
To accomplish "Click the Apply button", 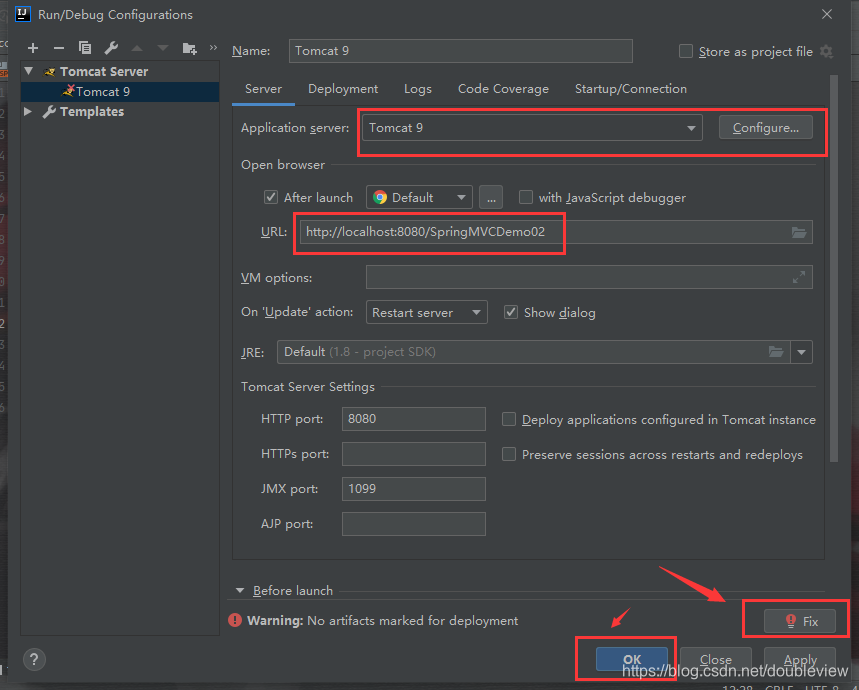I will [x=800, y=659].
